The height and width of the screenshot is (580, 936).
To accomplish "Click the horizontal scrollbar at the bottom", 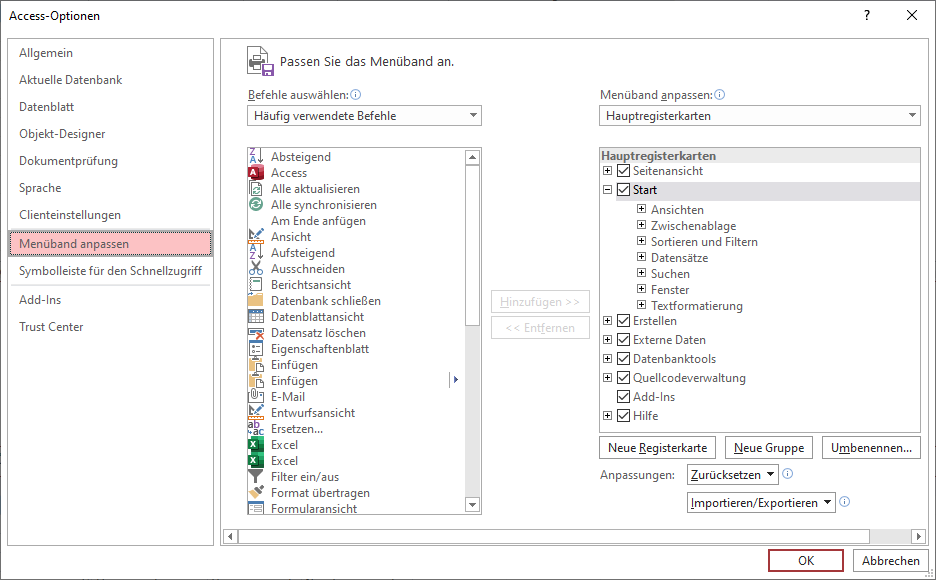I will click(x=550, y=536).
